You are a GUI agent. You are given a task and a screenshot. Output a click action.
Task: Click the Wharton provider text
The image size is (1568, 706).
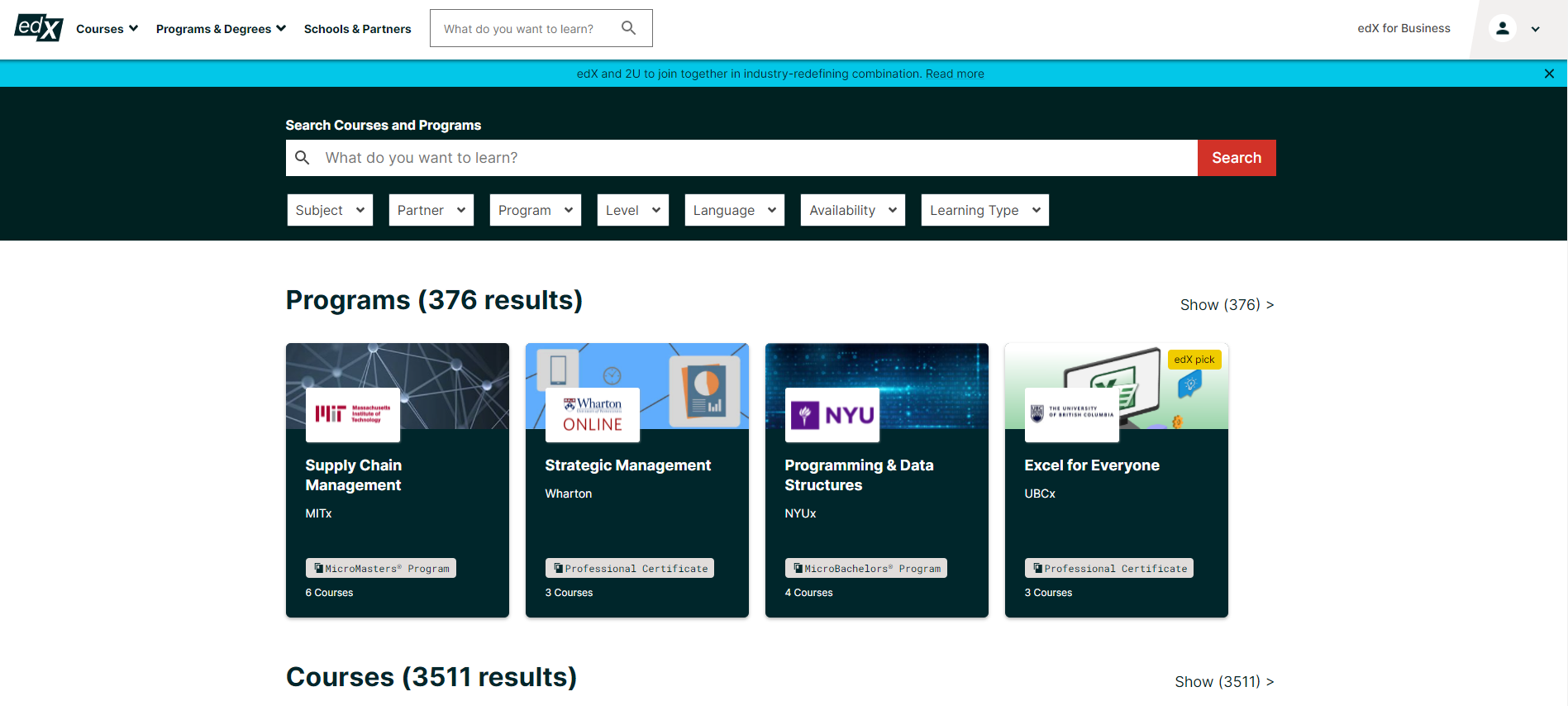(569, 494)
